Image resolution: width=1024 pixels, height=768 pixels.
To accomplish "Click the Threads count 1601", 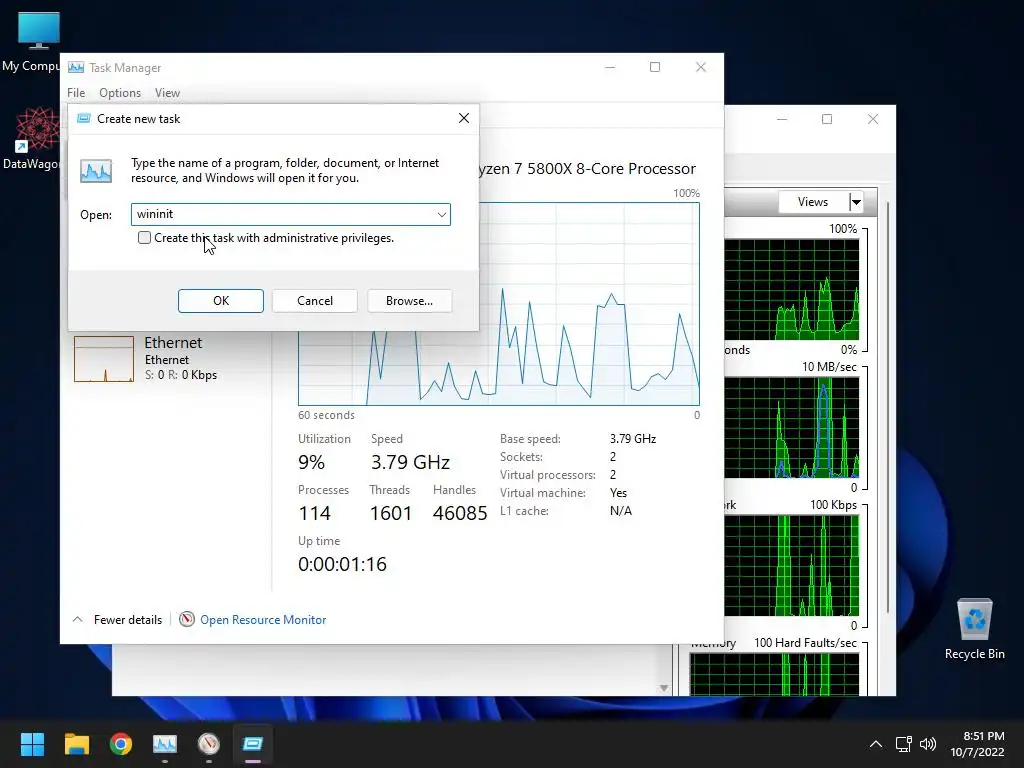I will [391, 513].
